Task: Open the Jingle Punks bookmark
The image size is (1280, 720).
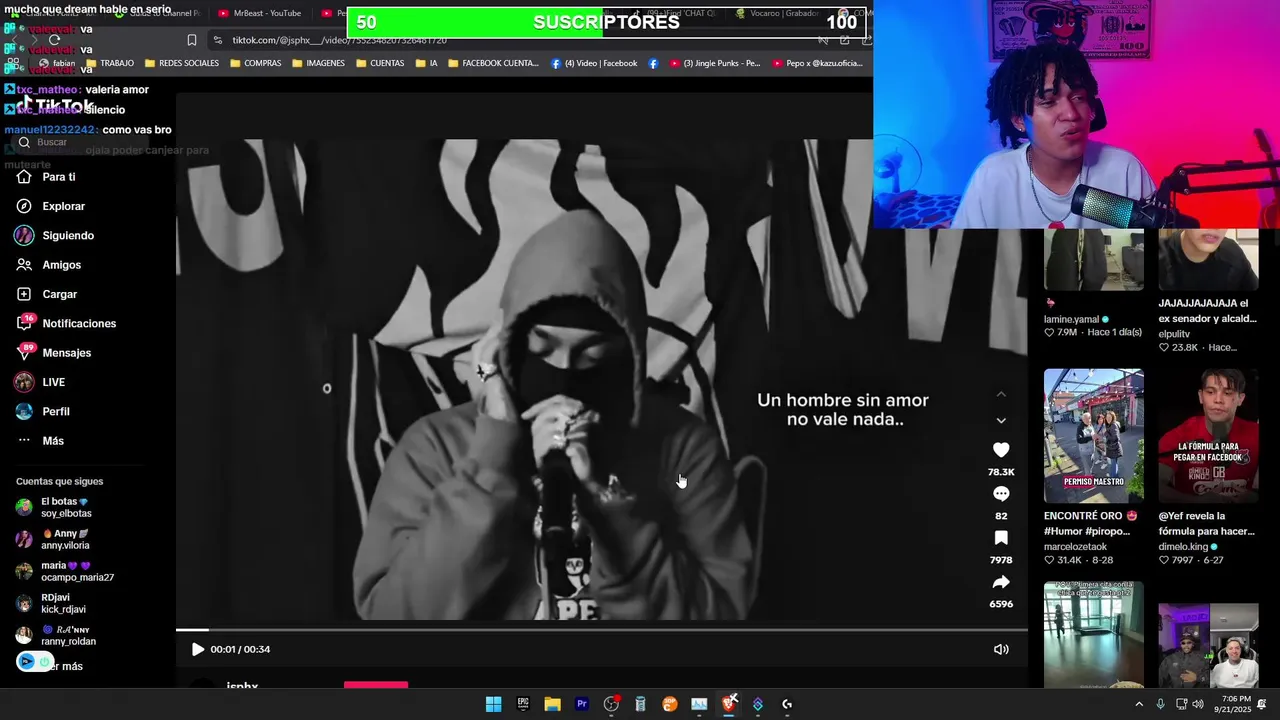Action: tap(715, 63)
